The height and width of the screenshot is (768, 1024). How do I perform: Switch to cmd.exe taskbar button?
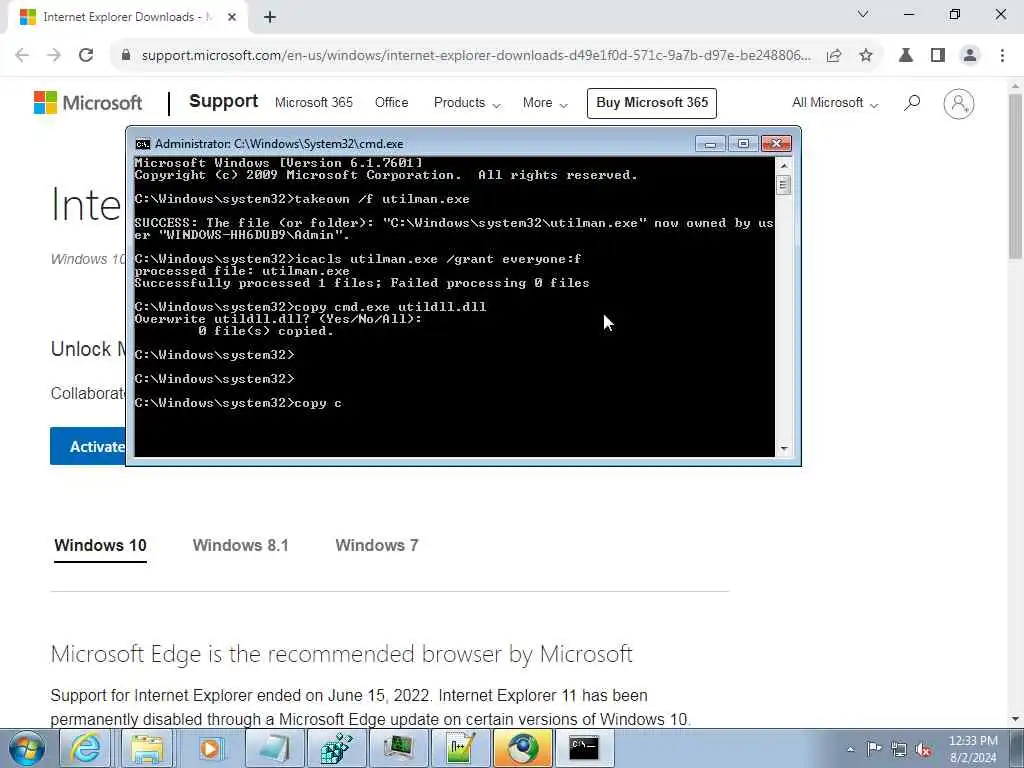[x=583, y=748]
